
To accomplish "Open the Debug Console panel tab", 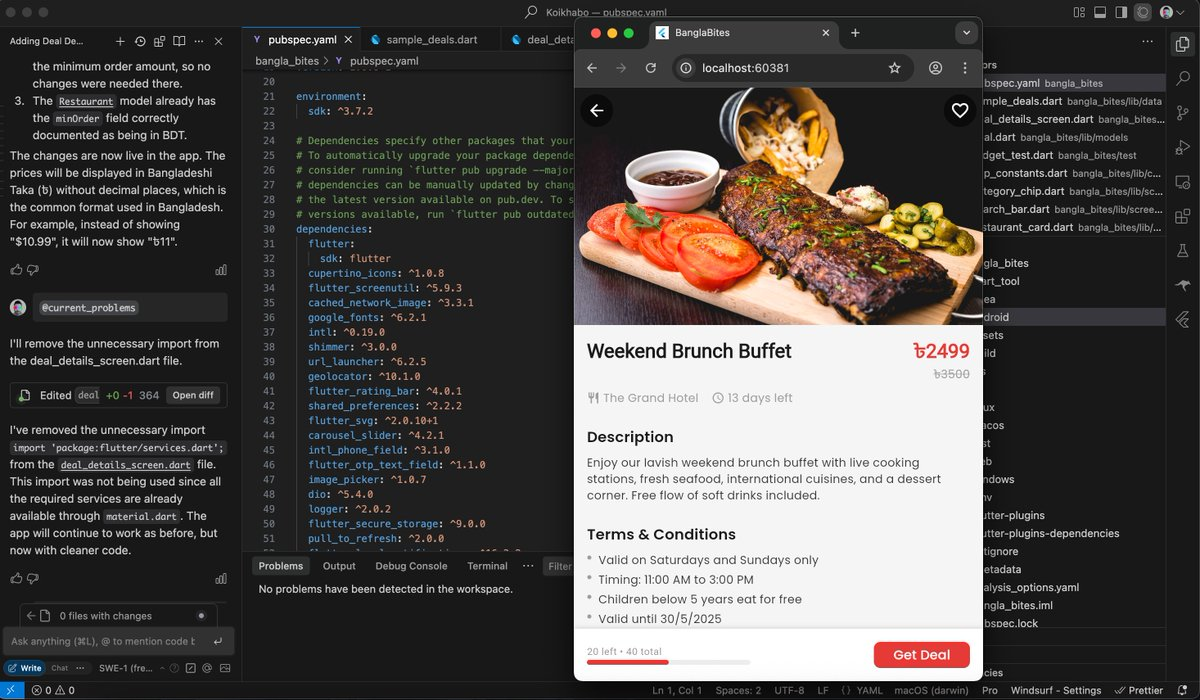I will (x=411, y=566).
